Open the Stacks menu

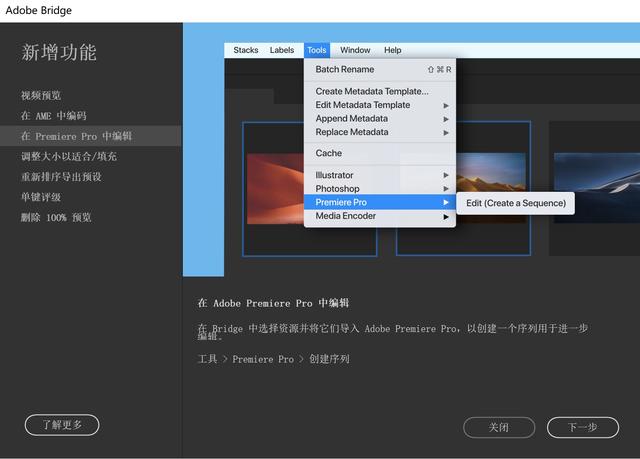point(246,50)
